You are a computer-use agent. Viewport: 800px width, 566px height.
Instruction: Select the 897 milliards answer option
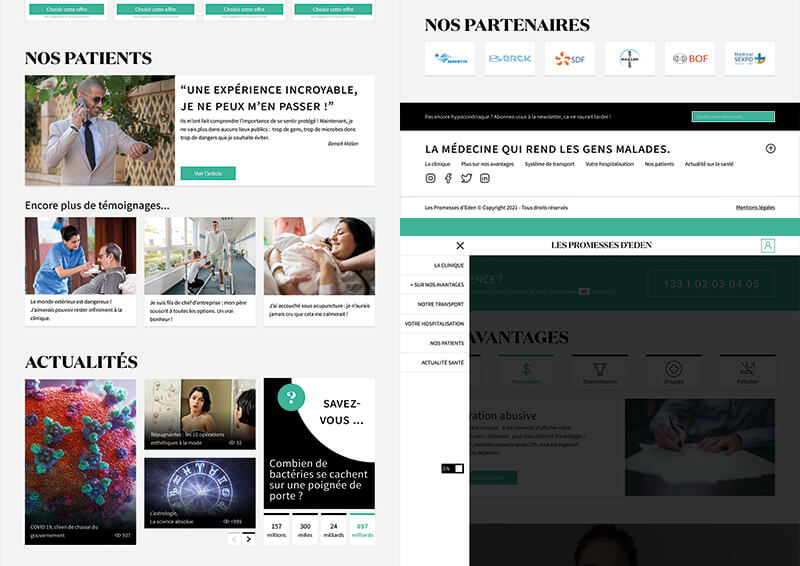click(x=361, y=530)
